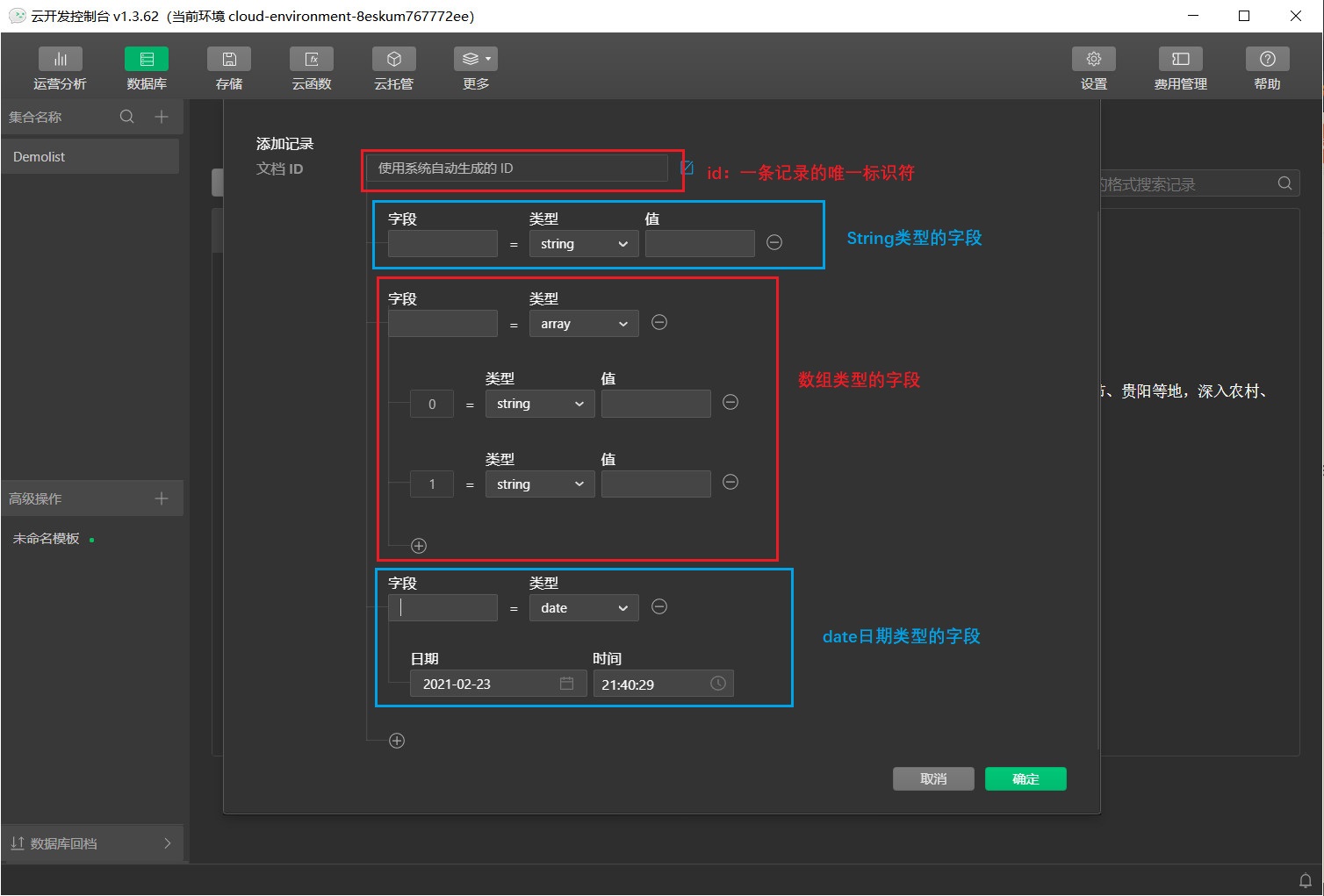Image resolution: width=1324 pixels, height=896 pixels.
Task: Search collections with the magnifier icon
Action: pos(127,117)
